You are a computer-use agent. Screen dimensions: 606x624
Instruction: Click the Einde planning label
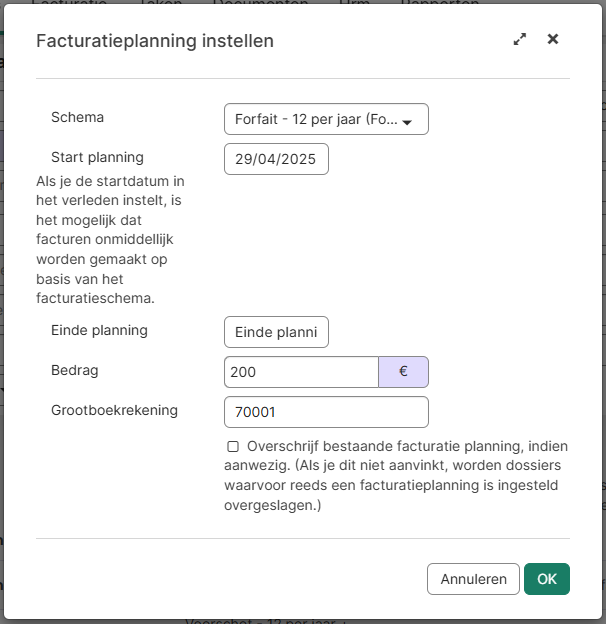pos(99,330)
